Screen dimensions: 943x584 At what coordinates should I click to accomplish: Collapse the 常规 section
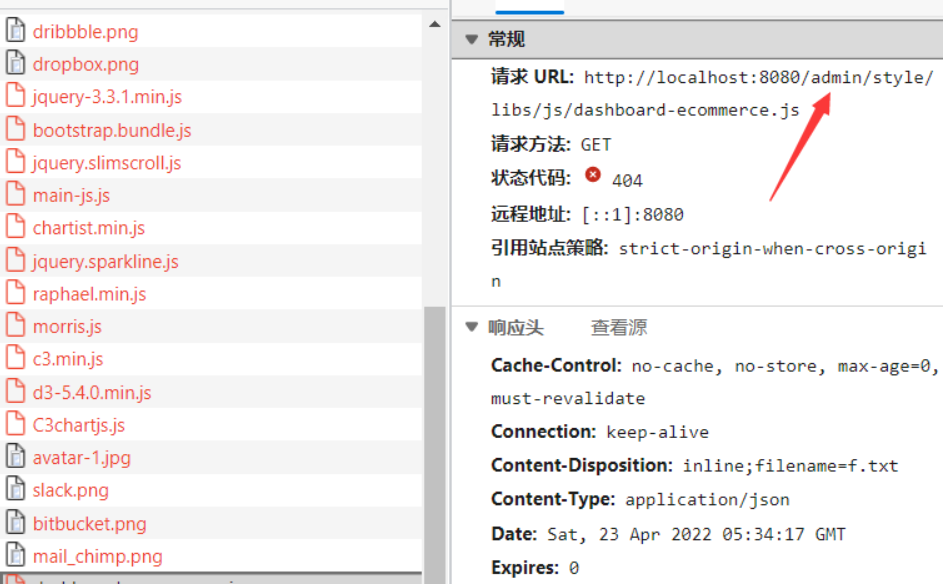472,39
